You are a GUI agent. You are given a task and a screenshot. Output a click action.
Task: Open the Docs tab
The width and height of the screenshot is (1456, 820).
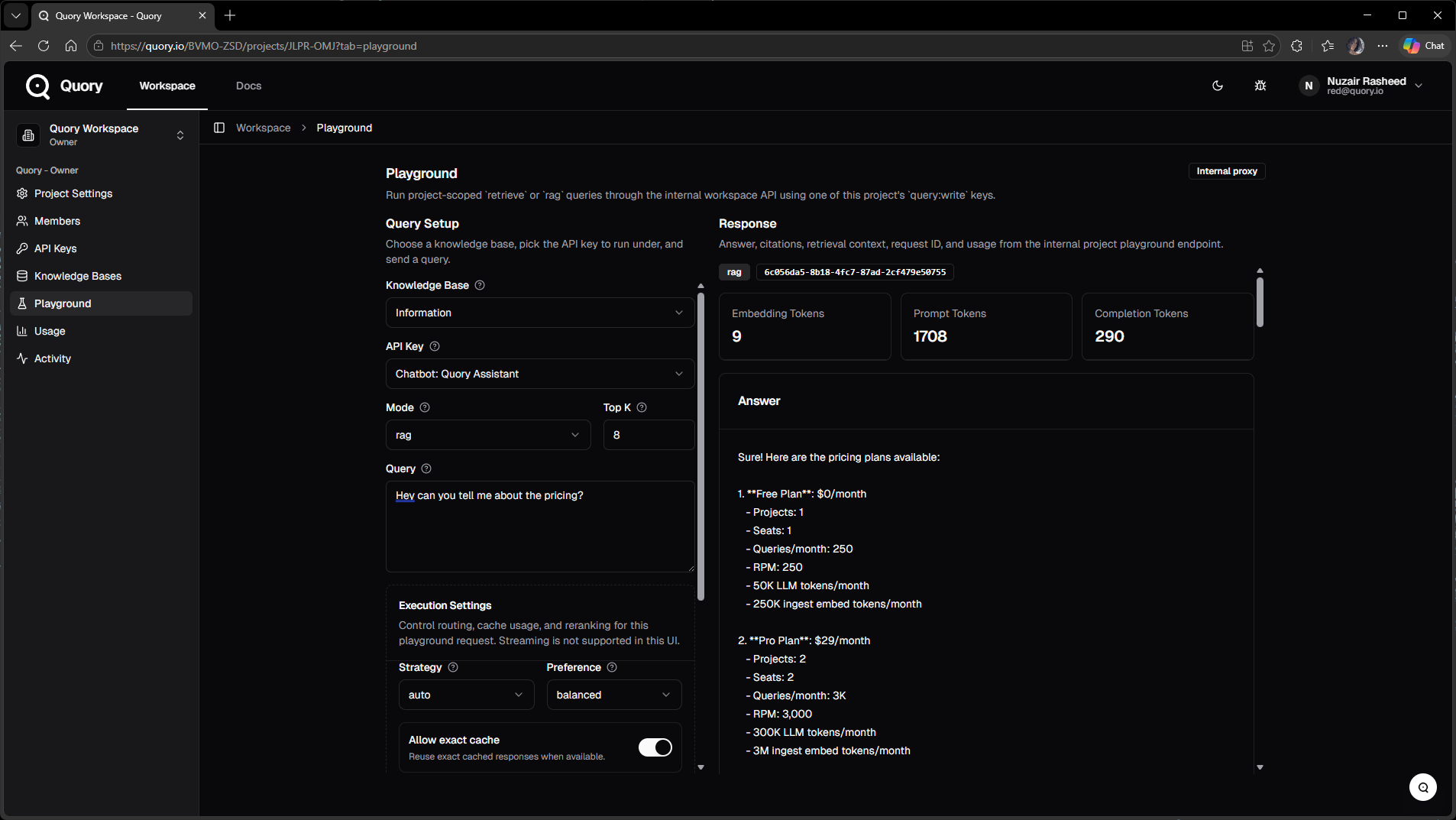(248, 86)
